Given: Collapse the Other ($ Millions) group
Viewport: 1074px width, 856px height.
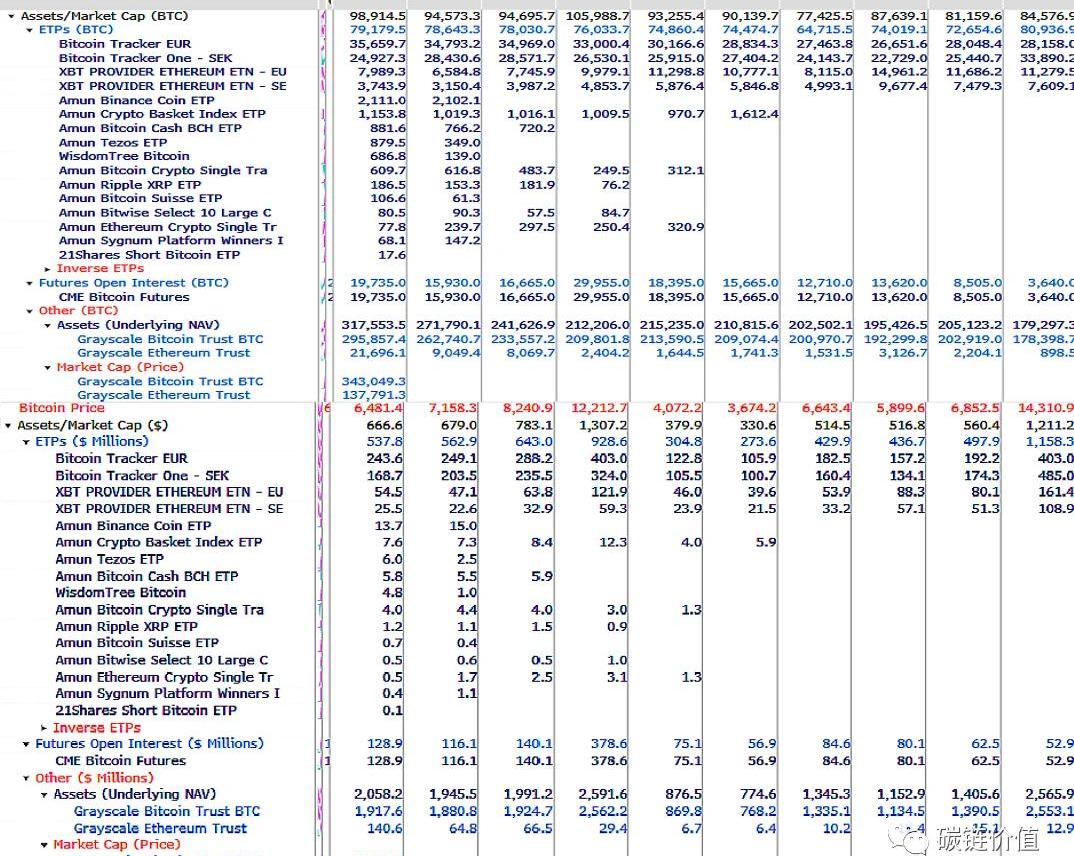Looking at the screenshot, I should point(26,778).
